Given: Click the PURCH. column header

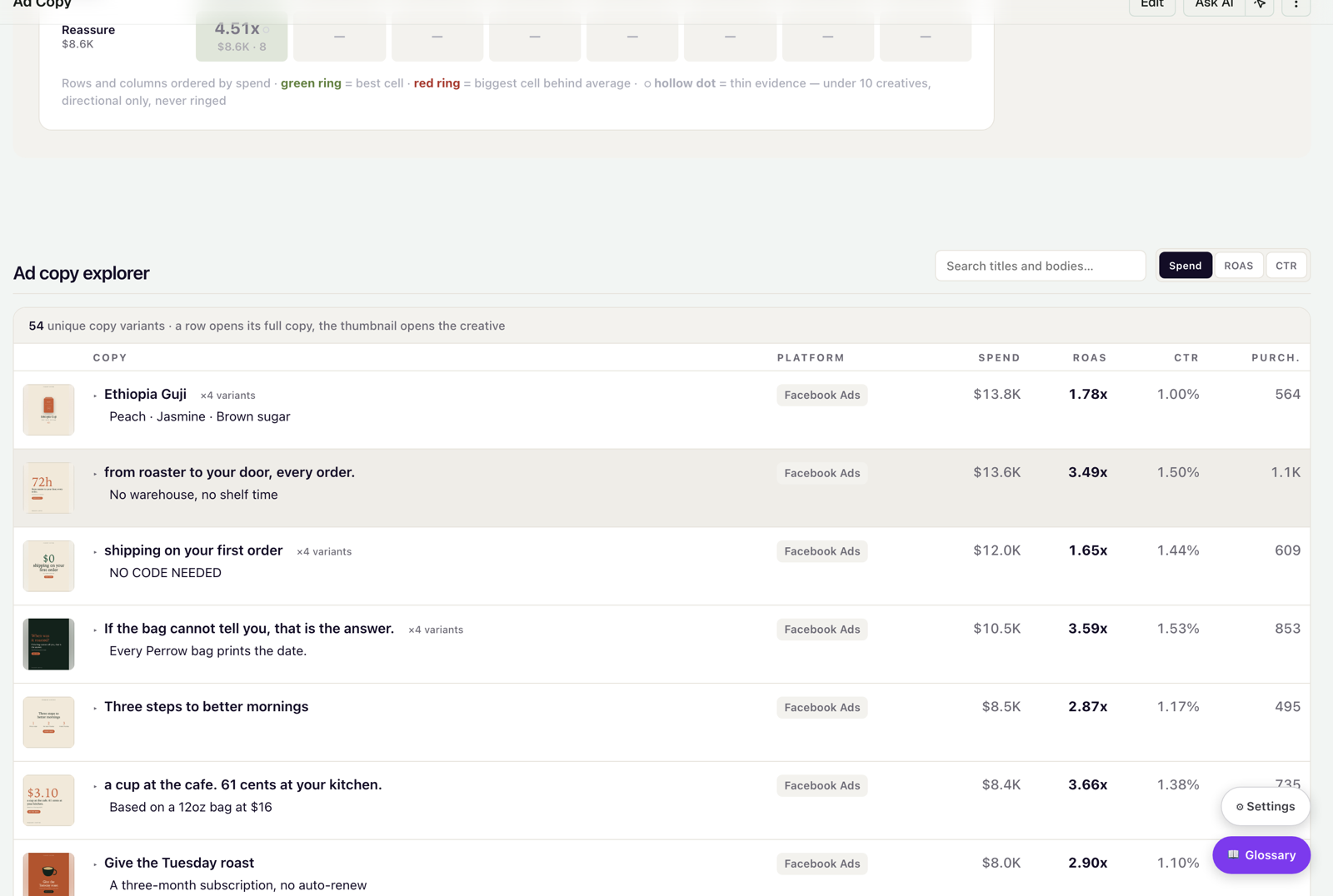Looking at the screenshot, I should (1276, 357).
